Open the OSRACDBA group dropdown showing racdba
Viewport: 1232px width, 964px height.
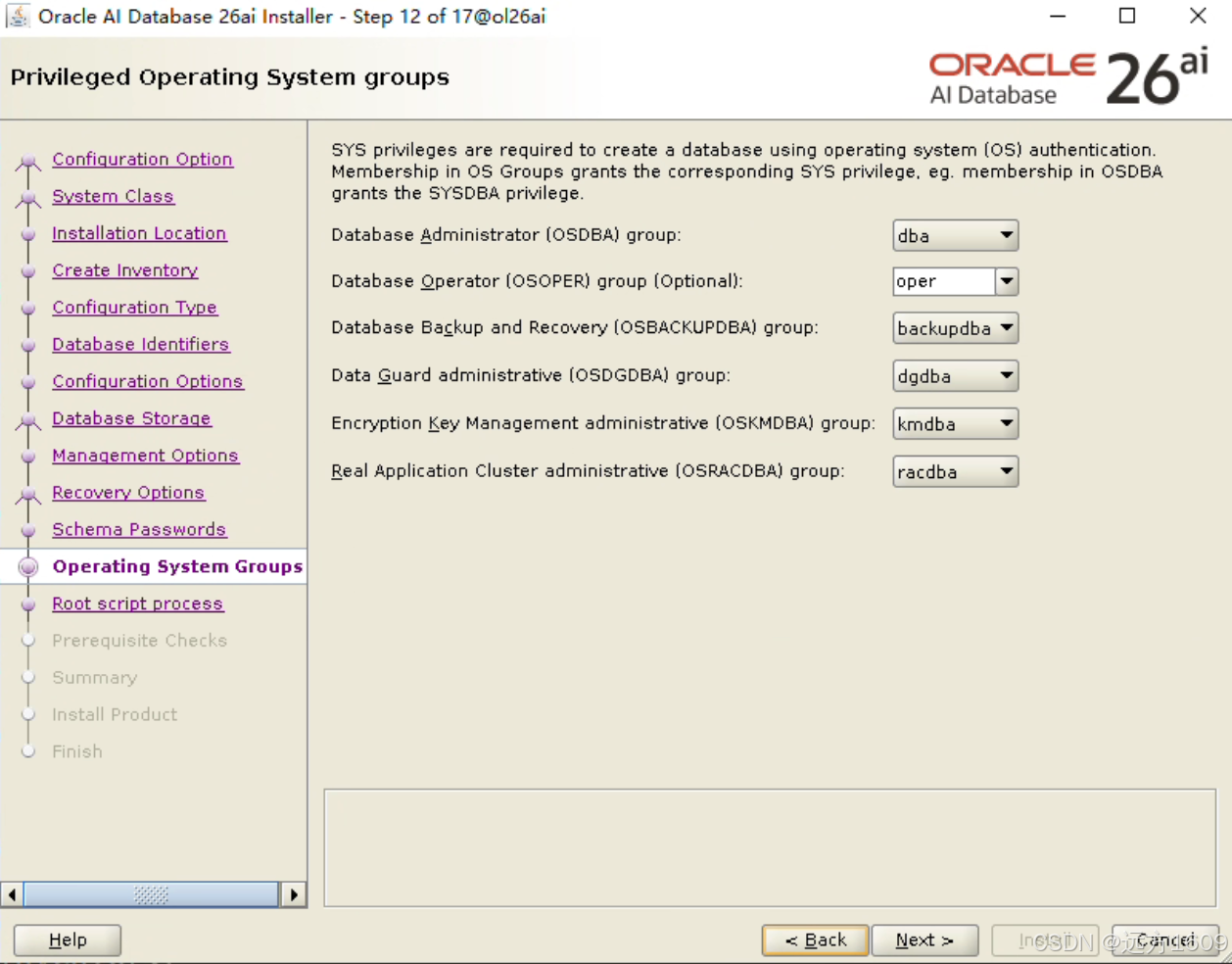tap(956, 472)
